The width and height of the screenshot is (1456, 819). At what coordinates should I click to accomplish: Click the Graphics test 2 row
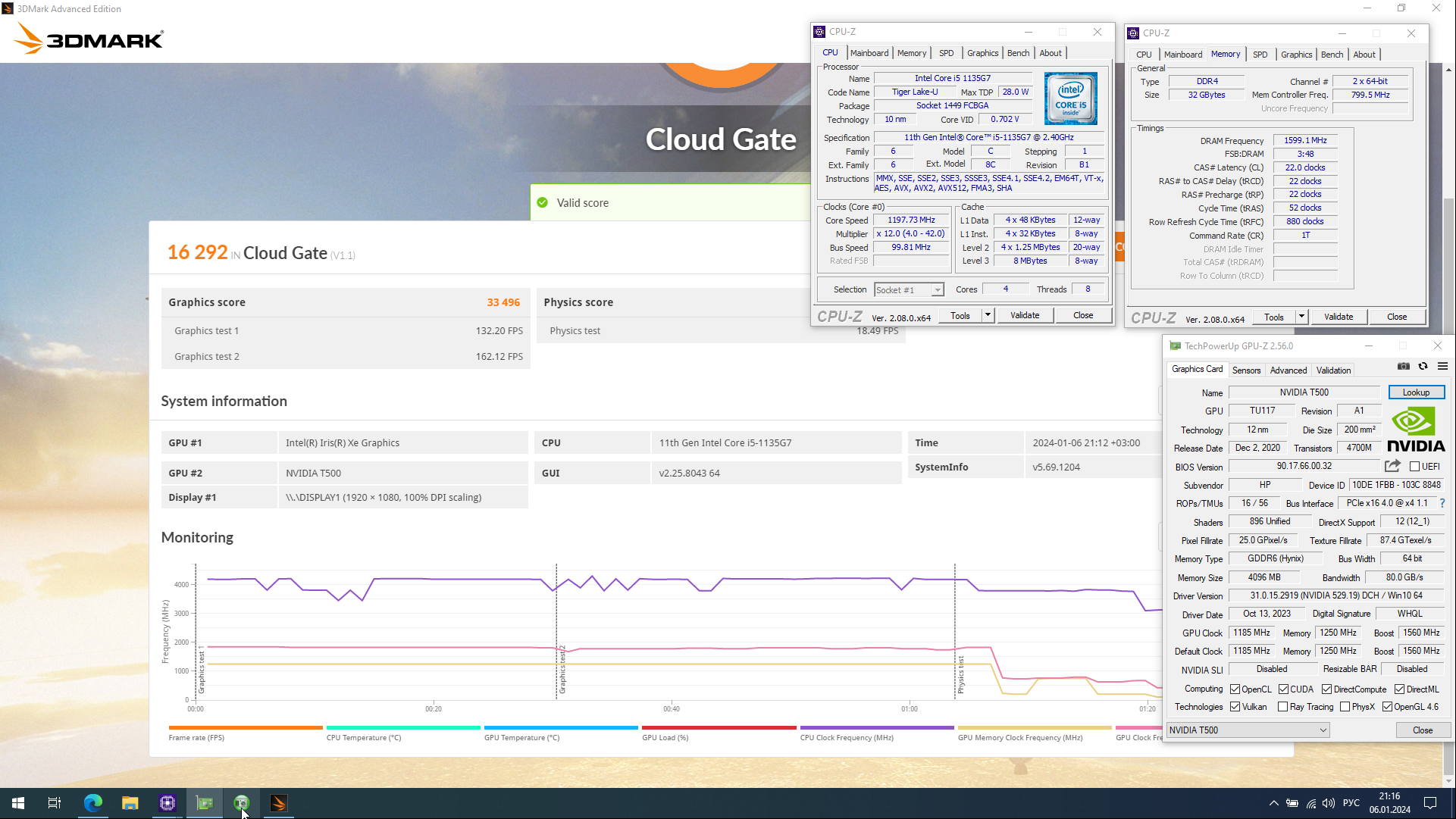(346, 357)
